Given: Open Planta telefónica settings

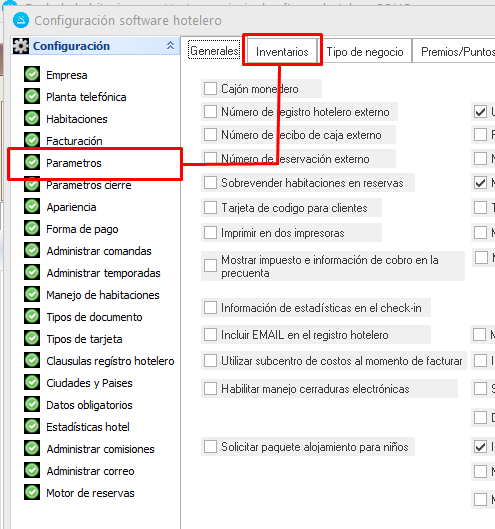Looking at the screenshot, I should pyautogui.click(x=86, y=97).
